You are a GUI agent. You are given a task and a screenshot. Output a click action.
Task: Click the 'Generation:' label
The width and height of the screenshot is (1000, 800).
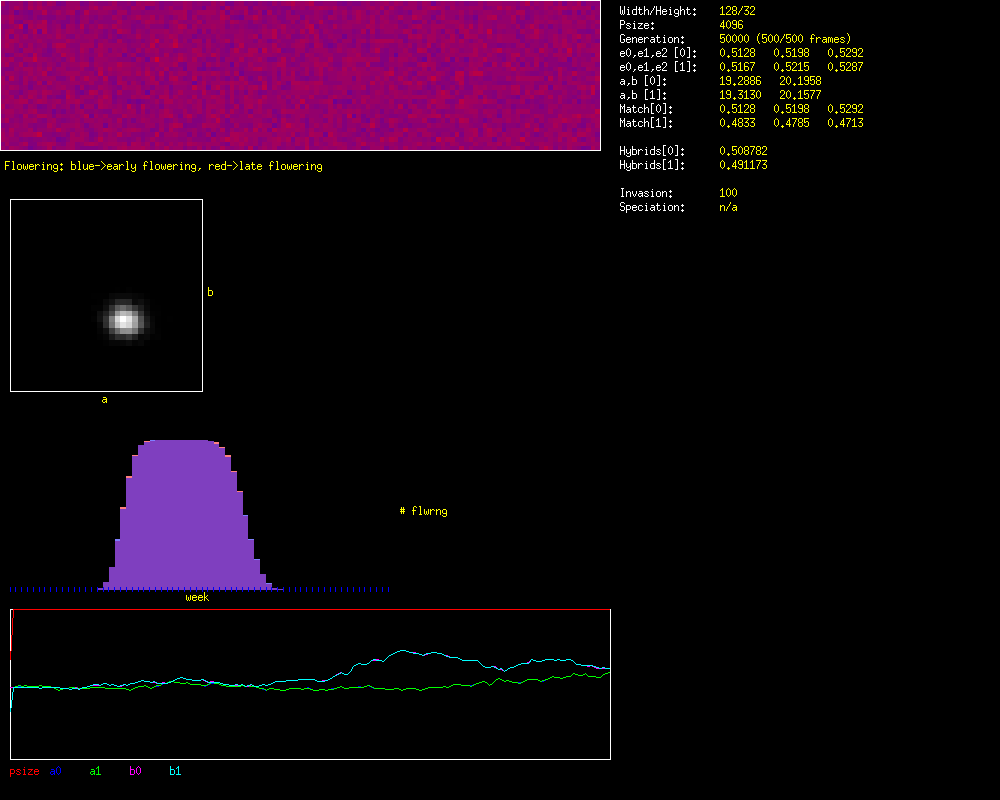pos(652,40)
